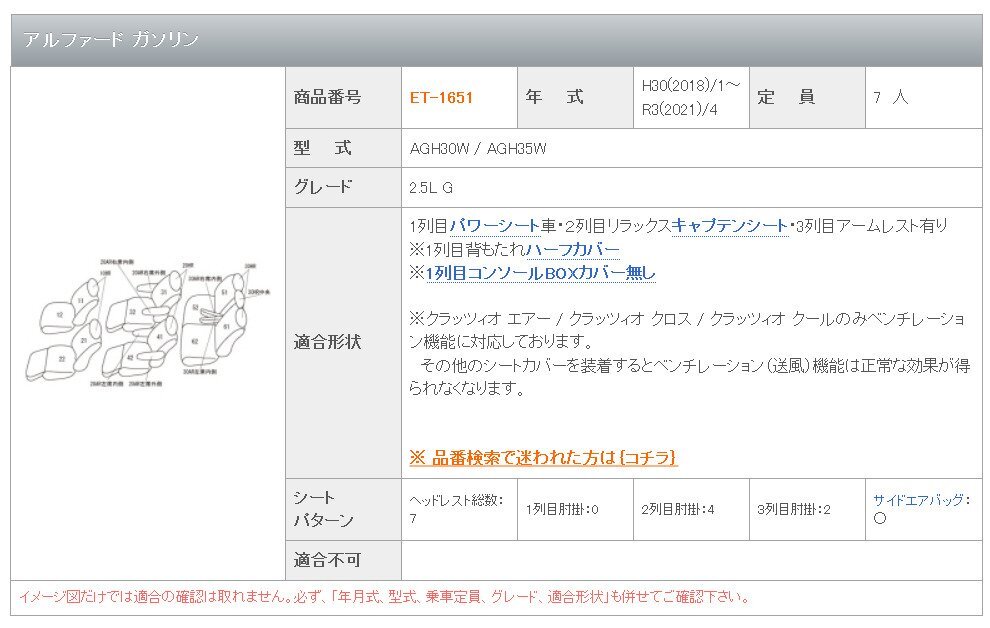This screenshot has height=628, width=990.
Task: Click the シートパターン label cell
Action: click(343, 509)
